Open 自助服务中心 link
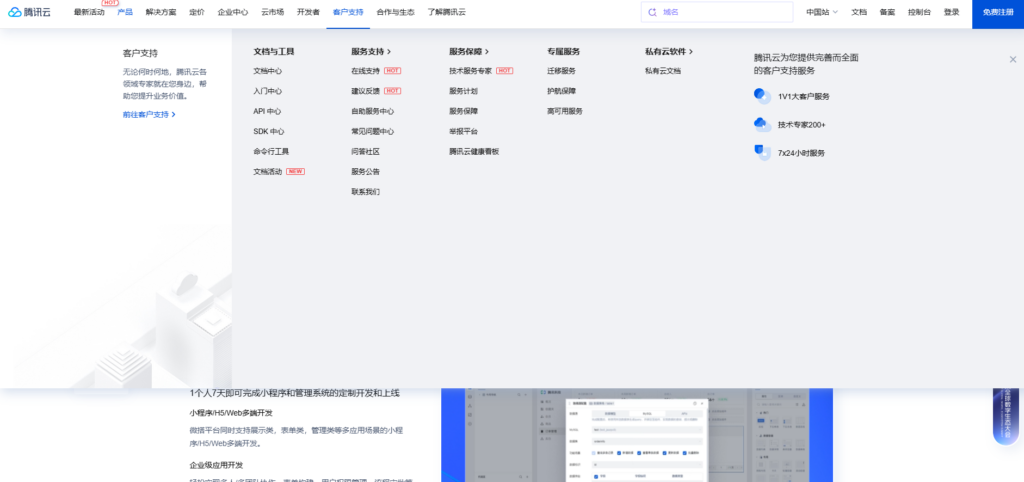 pyautogui.click(x=373, y=111)
